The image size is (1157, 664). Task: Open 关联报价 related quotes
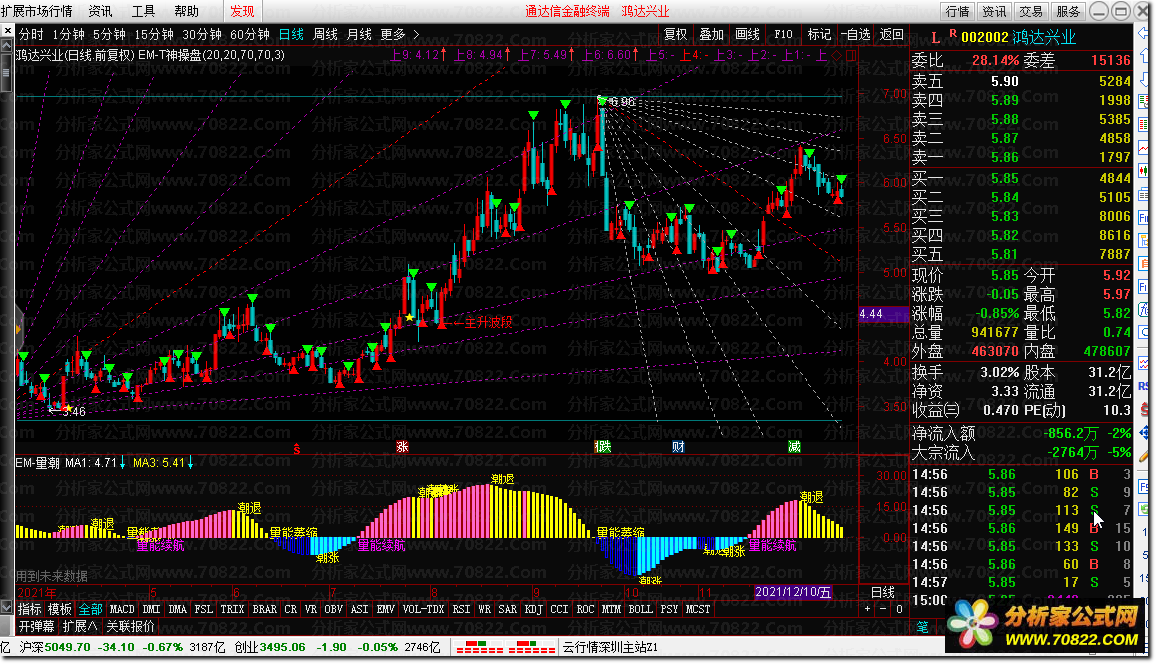(131, 626)
